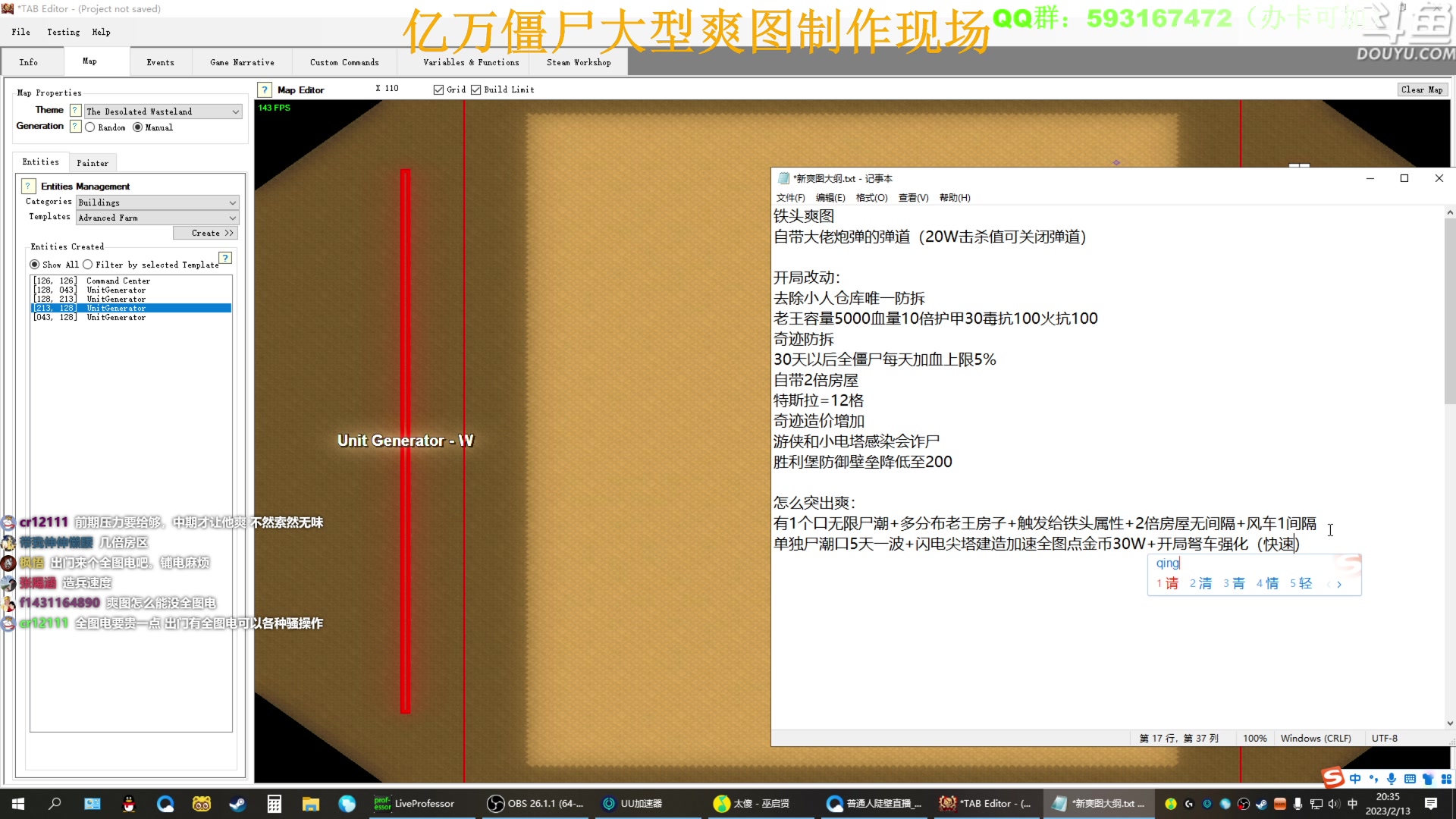The width and height of the screenshot is (1456, 819).
Task: Disable the Build Limit checkbox
Action: (x=475, y=89)
